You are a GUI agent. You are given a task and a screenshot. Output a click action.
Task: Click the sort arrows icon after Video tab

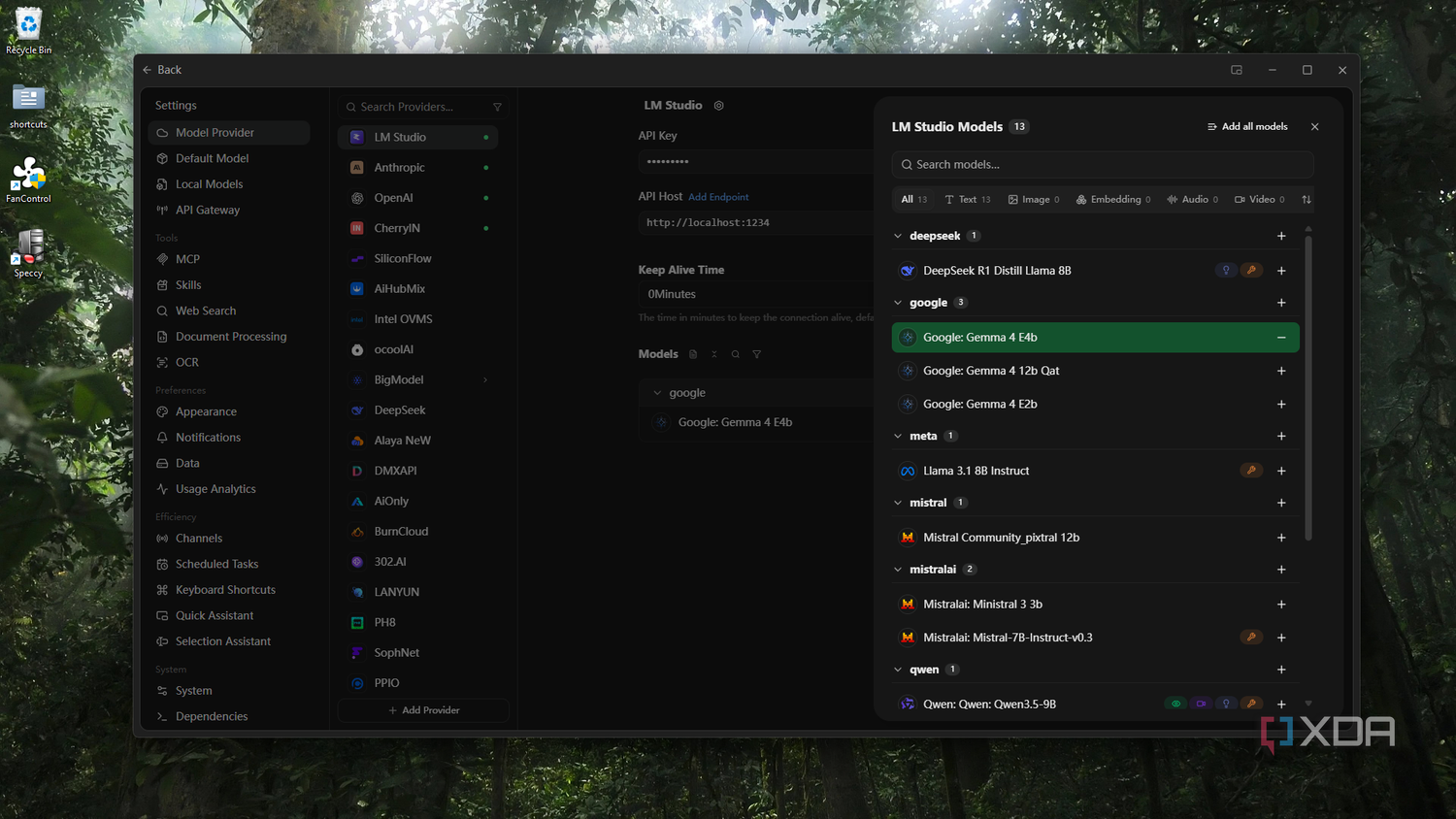[x=1307, y=200]
